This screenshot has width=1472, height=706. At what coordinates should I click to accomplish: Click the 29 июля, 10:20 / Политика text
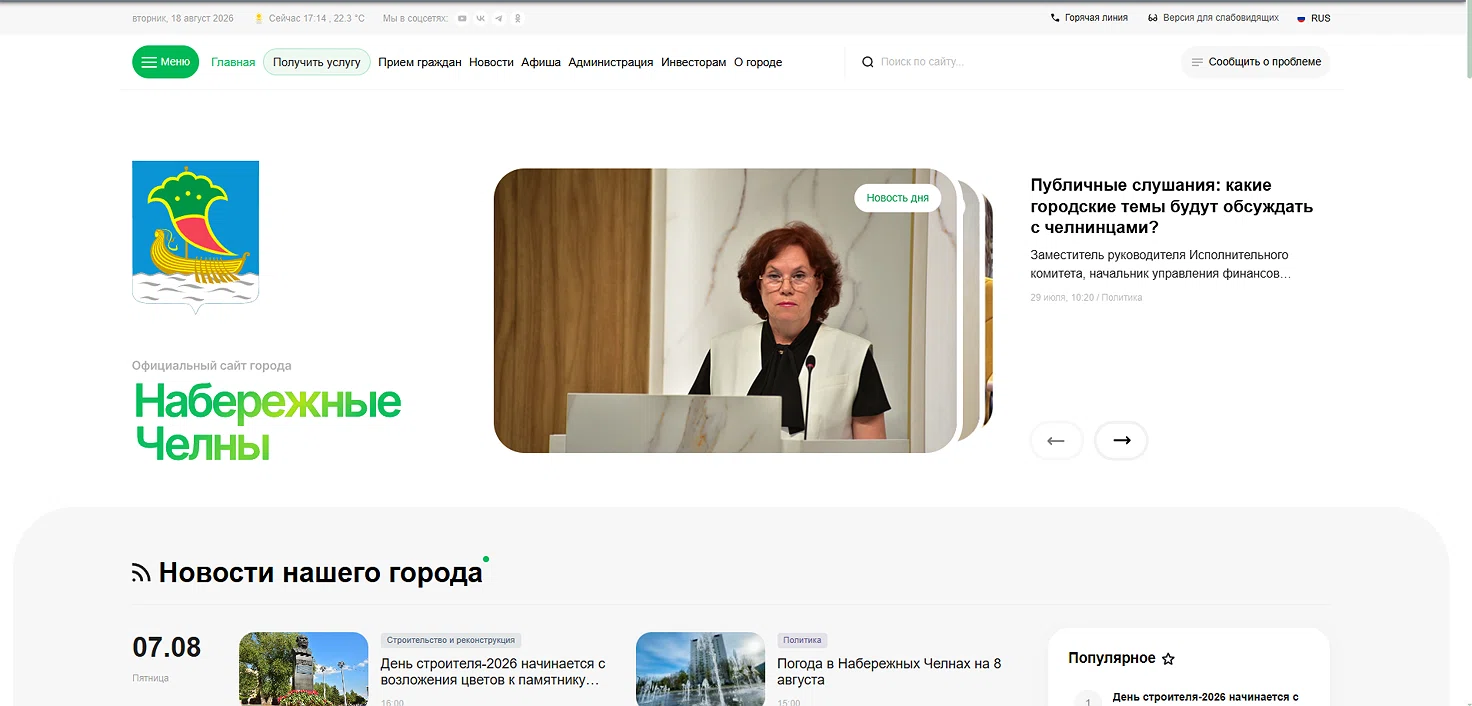click(1086, 298)
